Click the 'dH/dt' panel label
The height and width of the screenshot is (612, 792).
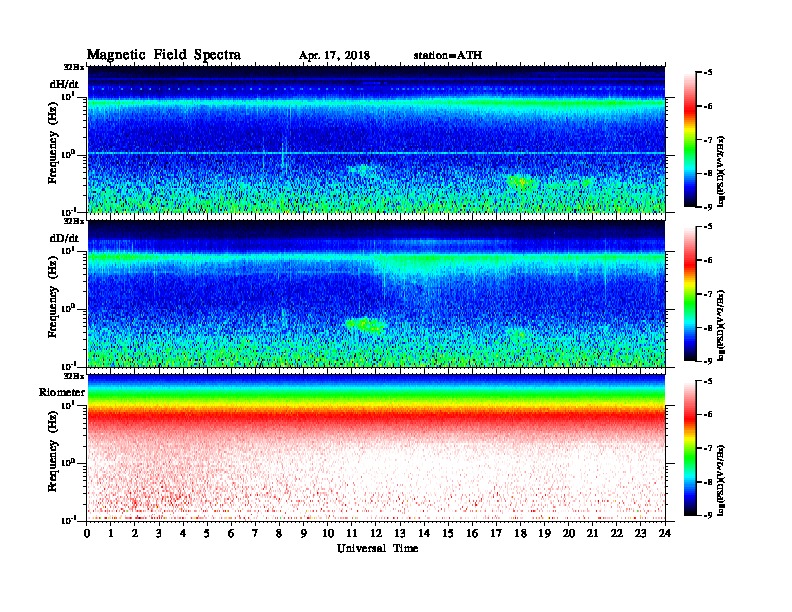point(64,84)
